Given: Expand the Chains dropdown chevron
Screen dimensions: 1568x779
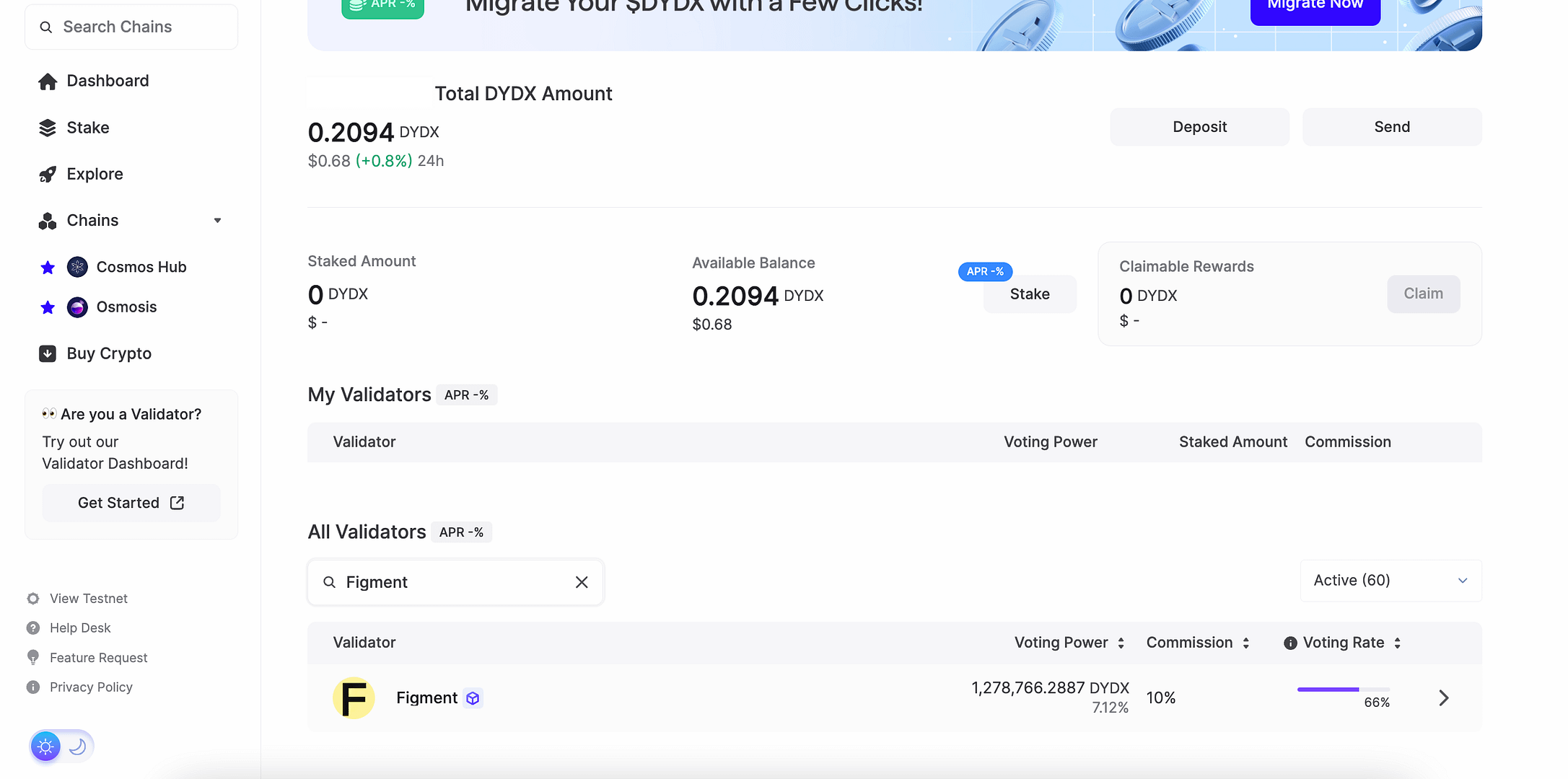Looking at the screenshot, I should tap(217, 220).
